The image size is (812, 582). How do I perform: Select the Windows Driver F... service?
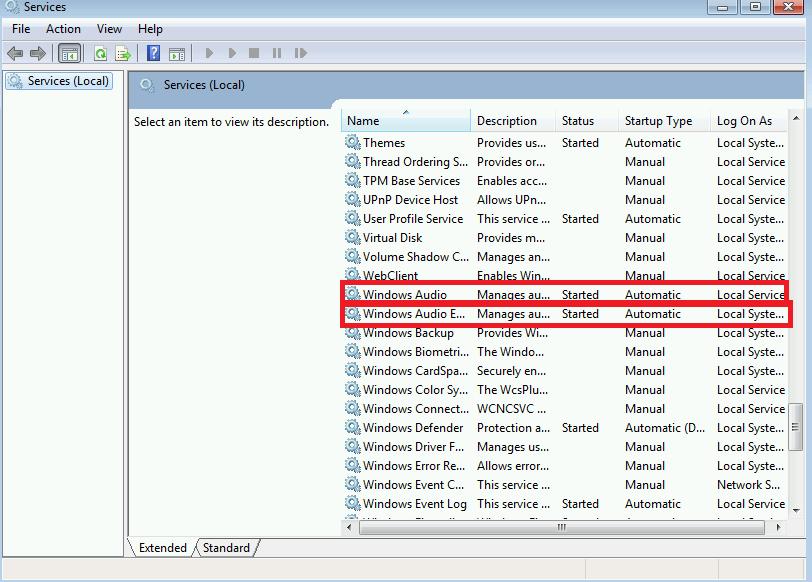tap(565, 446)
